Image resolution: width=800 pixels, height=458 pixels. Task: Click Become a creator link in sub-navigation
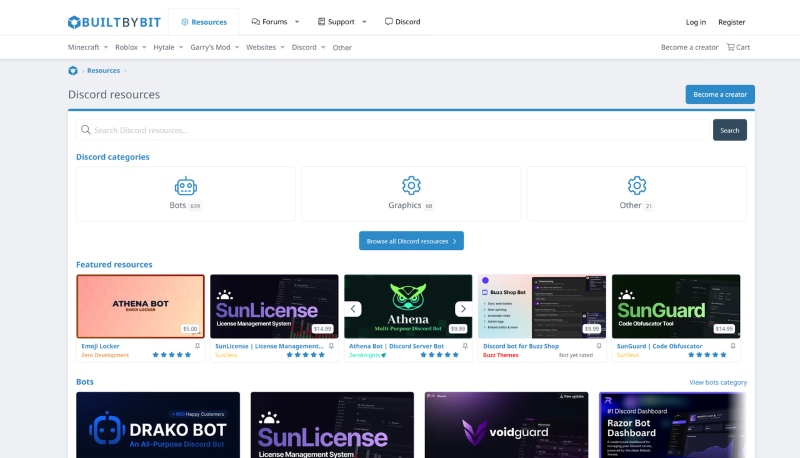[689, 47]
